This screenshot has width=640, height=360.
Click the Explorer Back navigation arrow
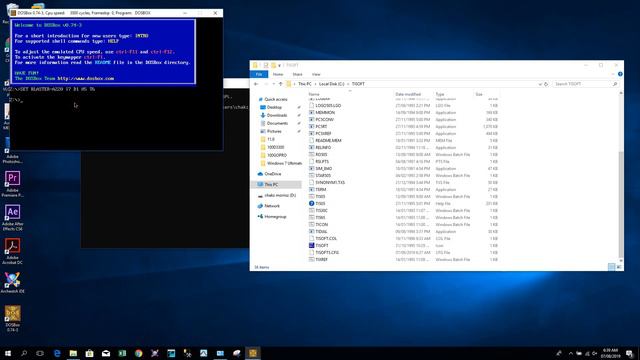click(256, 84)
